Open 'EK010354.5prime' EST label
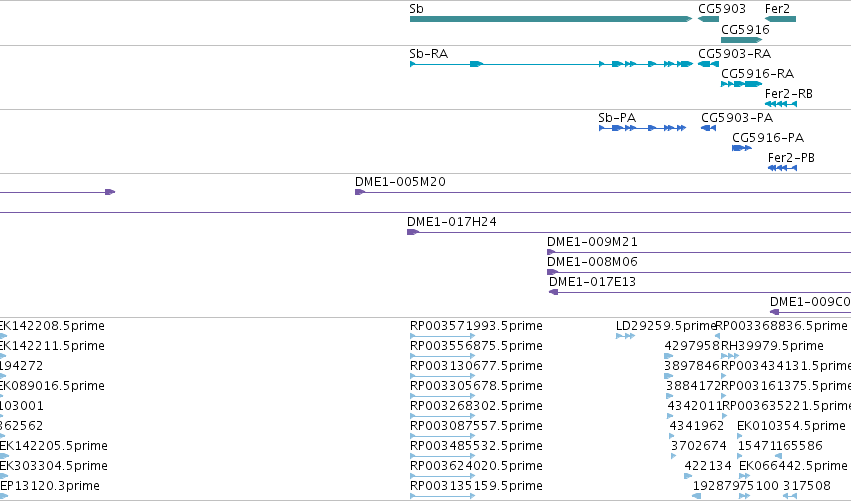The image size is (851, 501). tap(791, 426)
